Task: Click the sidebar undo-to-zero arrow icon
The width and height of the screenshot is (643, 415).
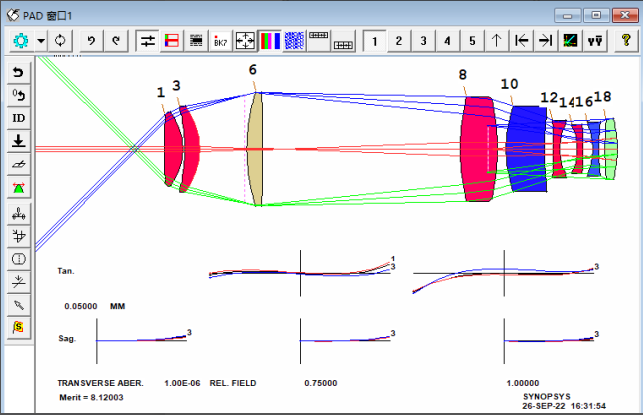Action: coord(18,95)
